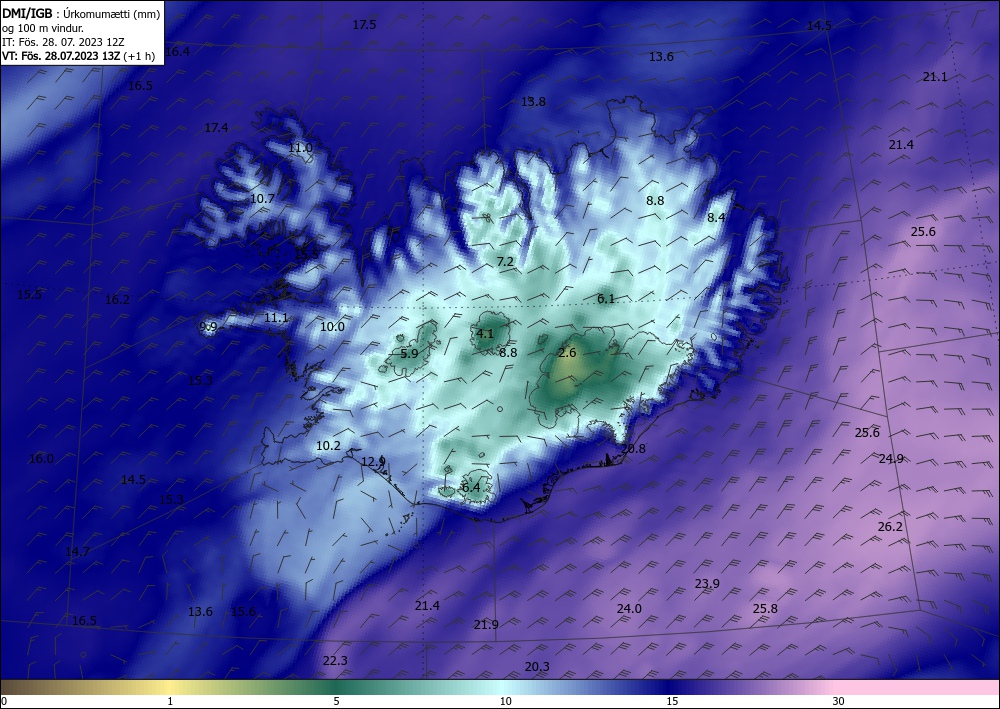The image size is (1000, 709).
Task: Click the 6.1 value label
Action: coord(606,298)
